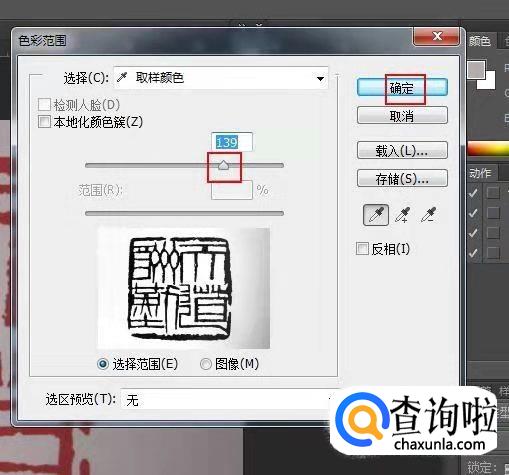Select the Subtract from Sample eyedropper

(428, 215)
